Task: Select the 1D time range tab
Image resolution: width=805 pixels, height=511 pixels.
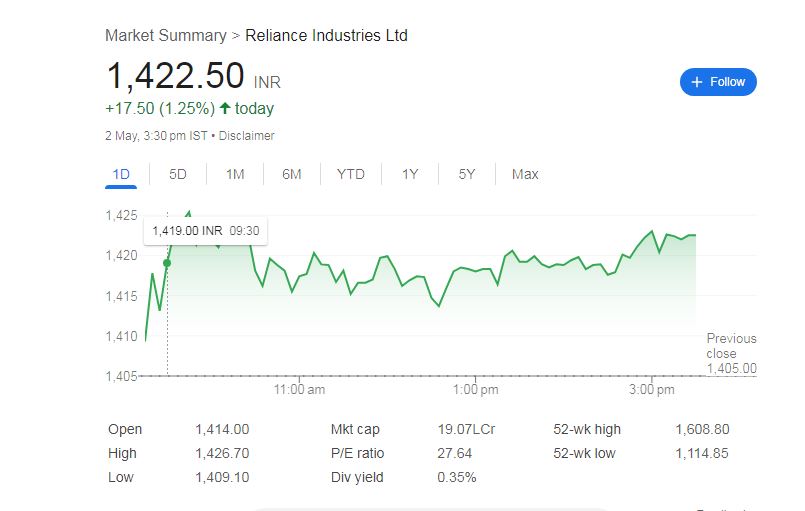Action: 121,174
